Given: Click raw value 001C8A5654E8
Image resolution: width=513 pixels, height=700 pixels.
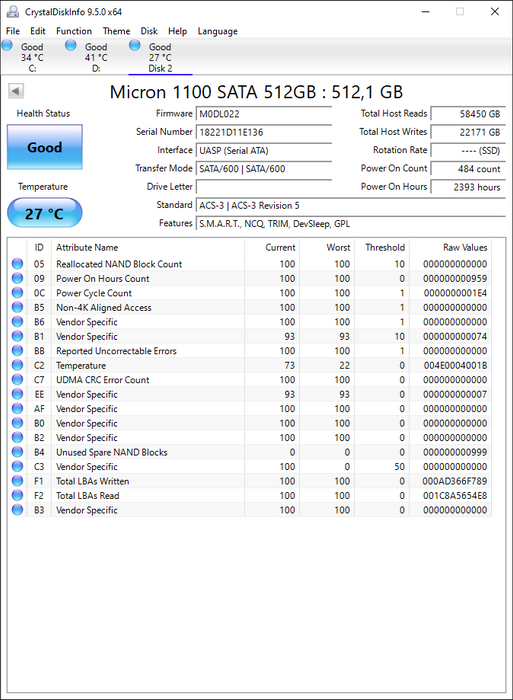Looking at the screenshot, I should point(455,496).
